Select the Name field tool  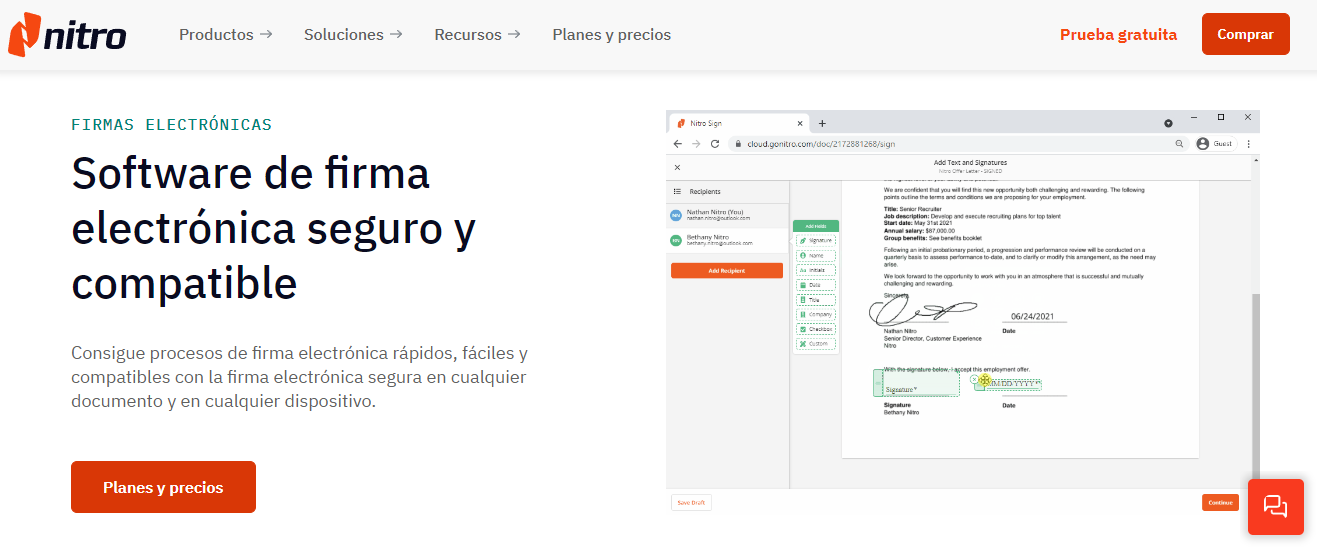pyautogui.click(x=816, y=255)
